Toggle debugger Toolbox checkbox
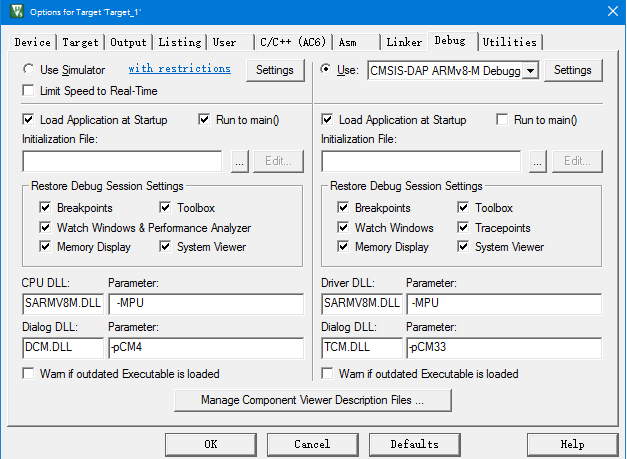Viewport: 627px width, 459px height. pos(463,208)
